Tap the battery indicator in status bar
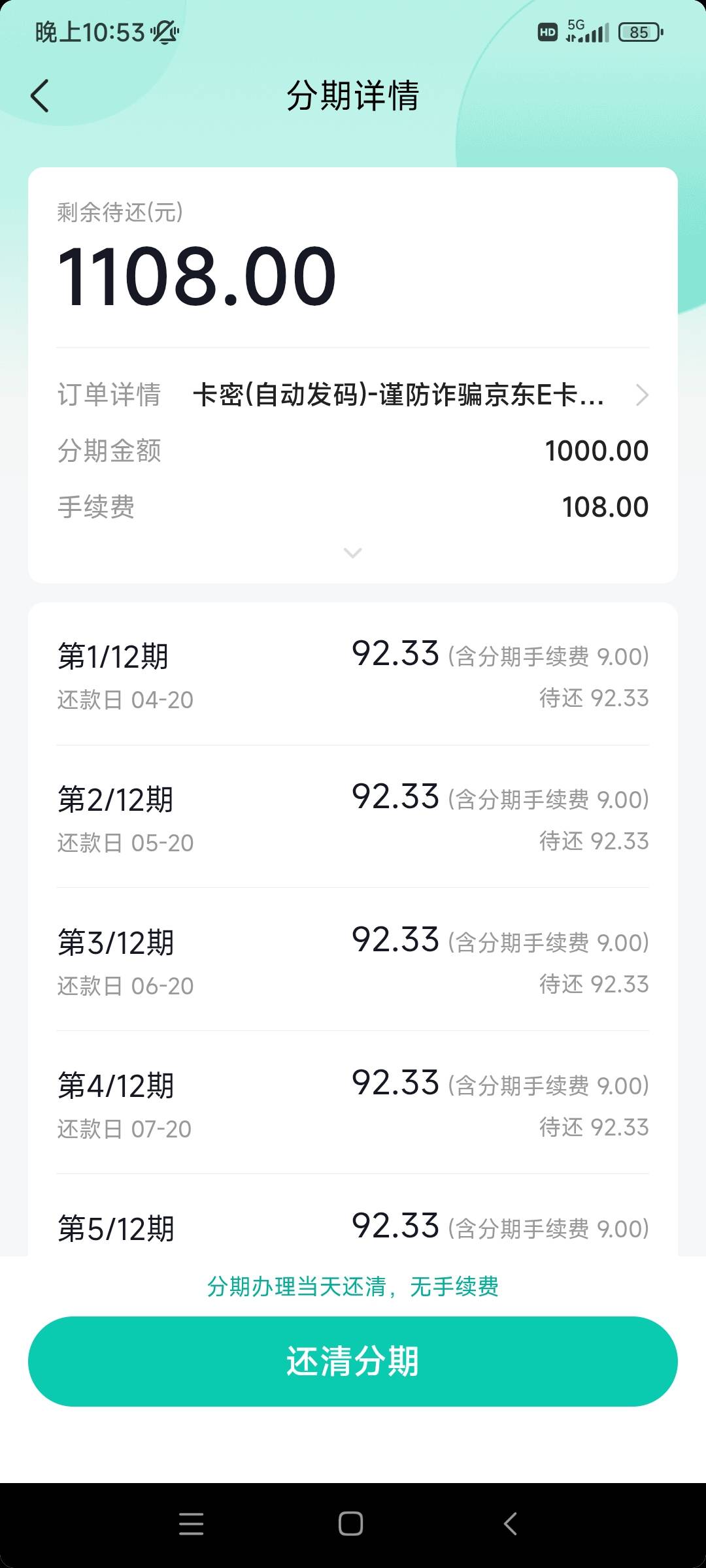 point(641,32)
